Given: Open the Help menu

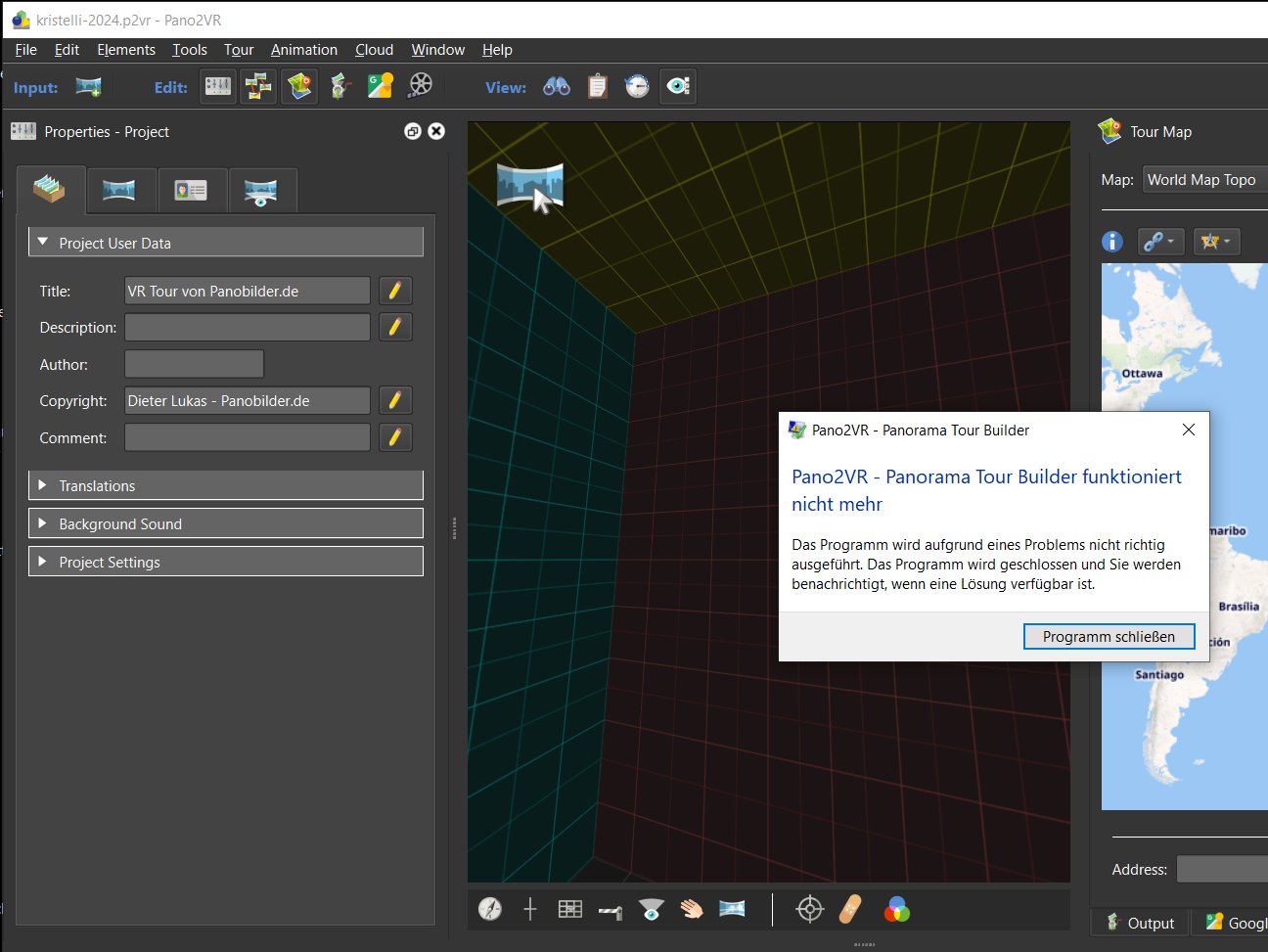Looking at the screenshot, I should [x=497, y=50].
